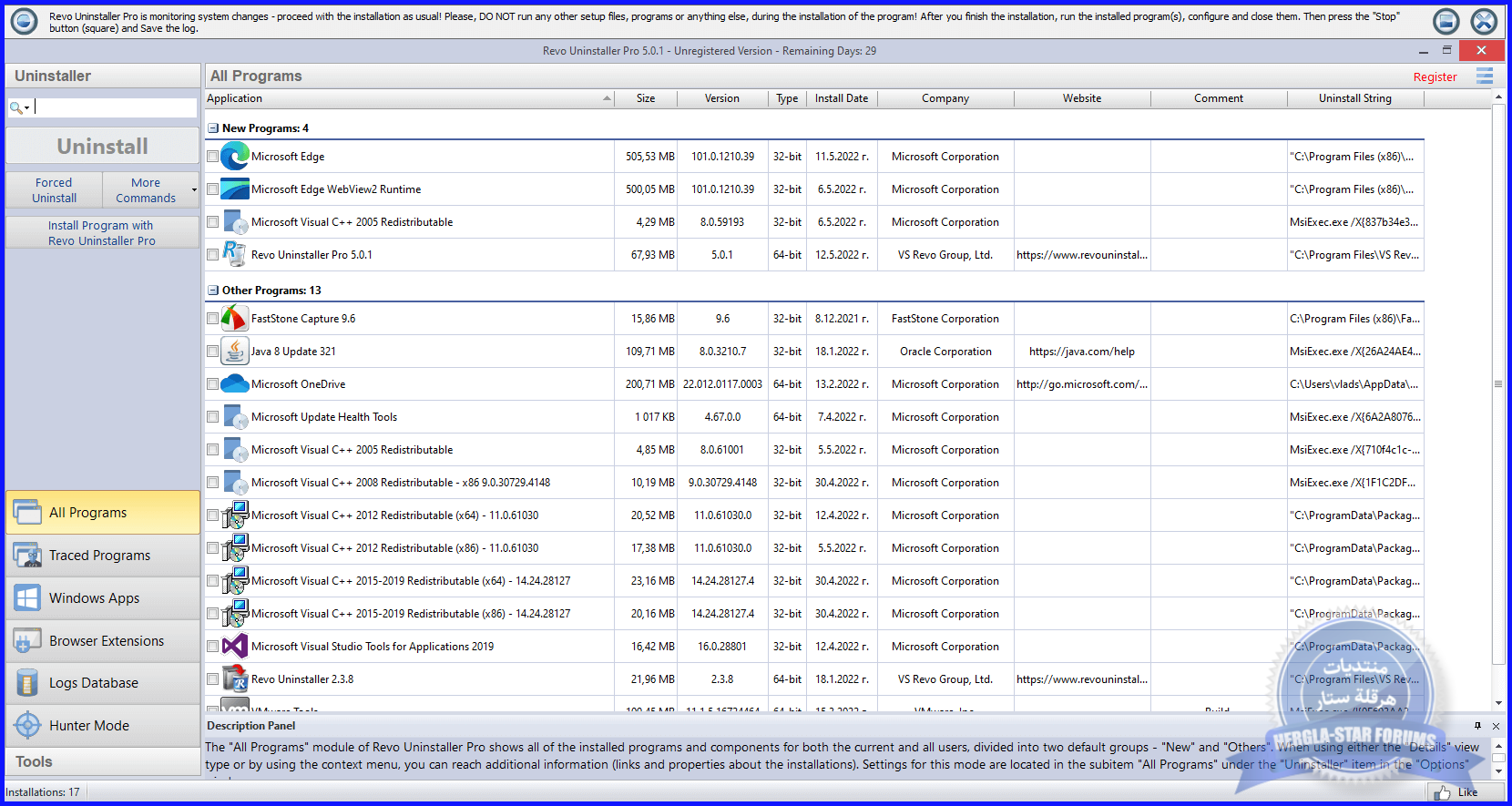
Task: Open the All Programs module
Action: tap(103, 513)
